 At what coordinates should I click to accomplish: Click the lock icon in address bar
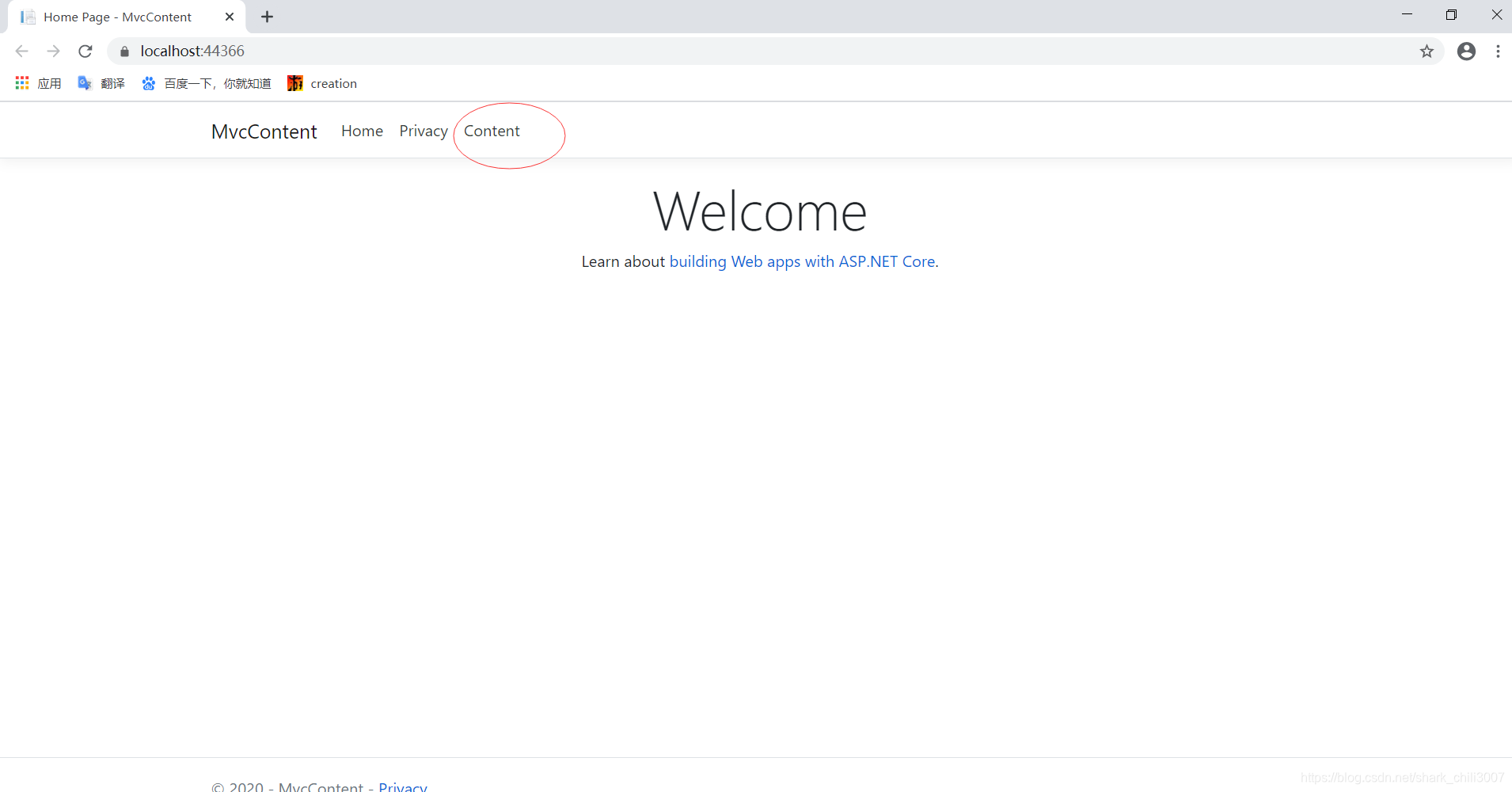point(124,51)
